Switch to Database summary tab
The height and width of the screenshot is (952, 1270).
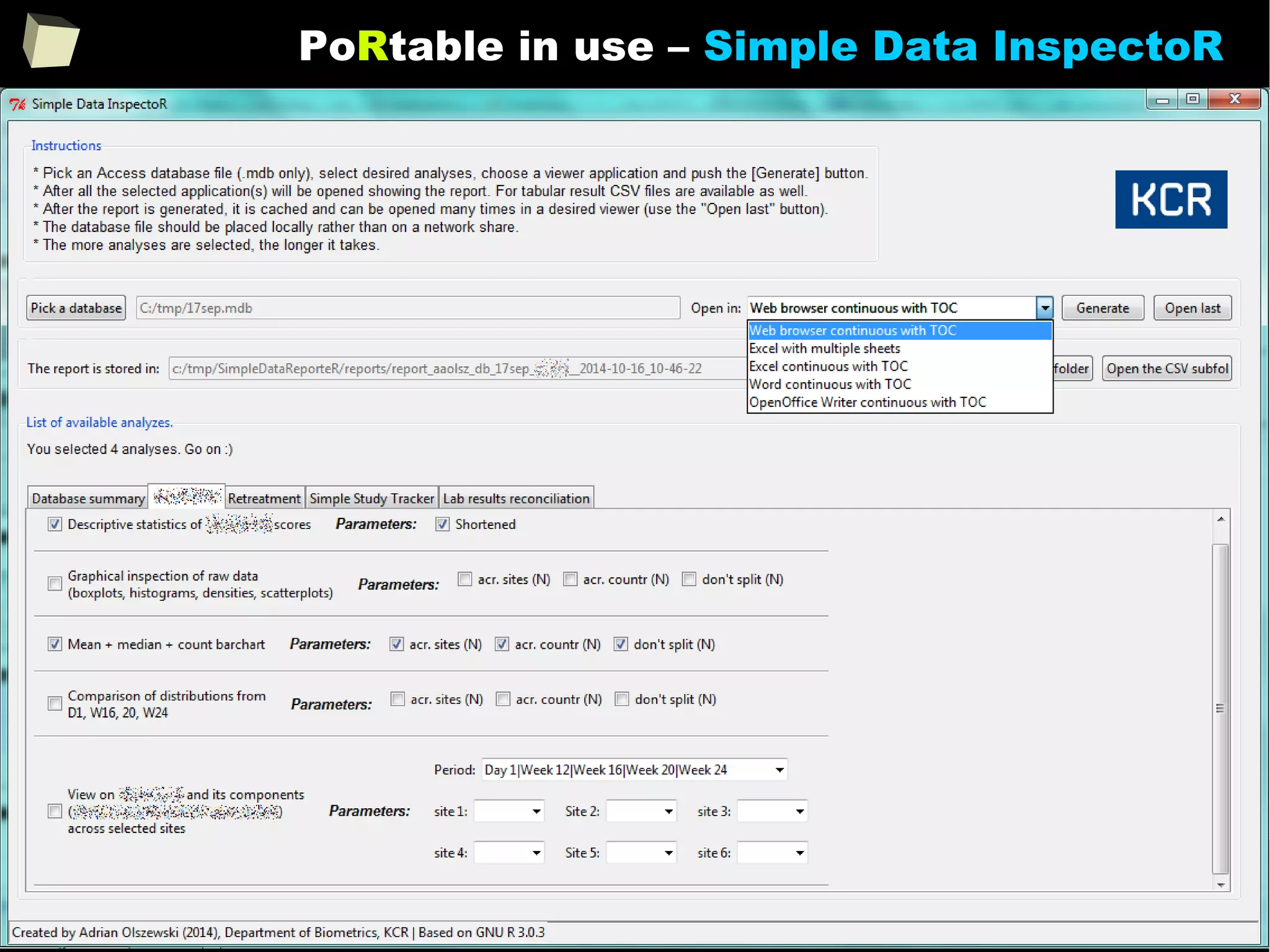(x=88, y=499)
